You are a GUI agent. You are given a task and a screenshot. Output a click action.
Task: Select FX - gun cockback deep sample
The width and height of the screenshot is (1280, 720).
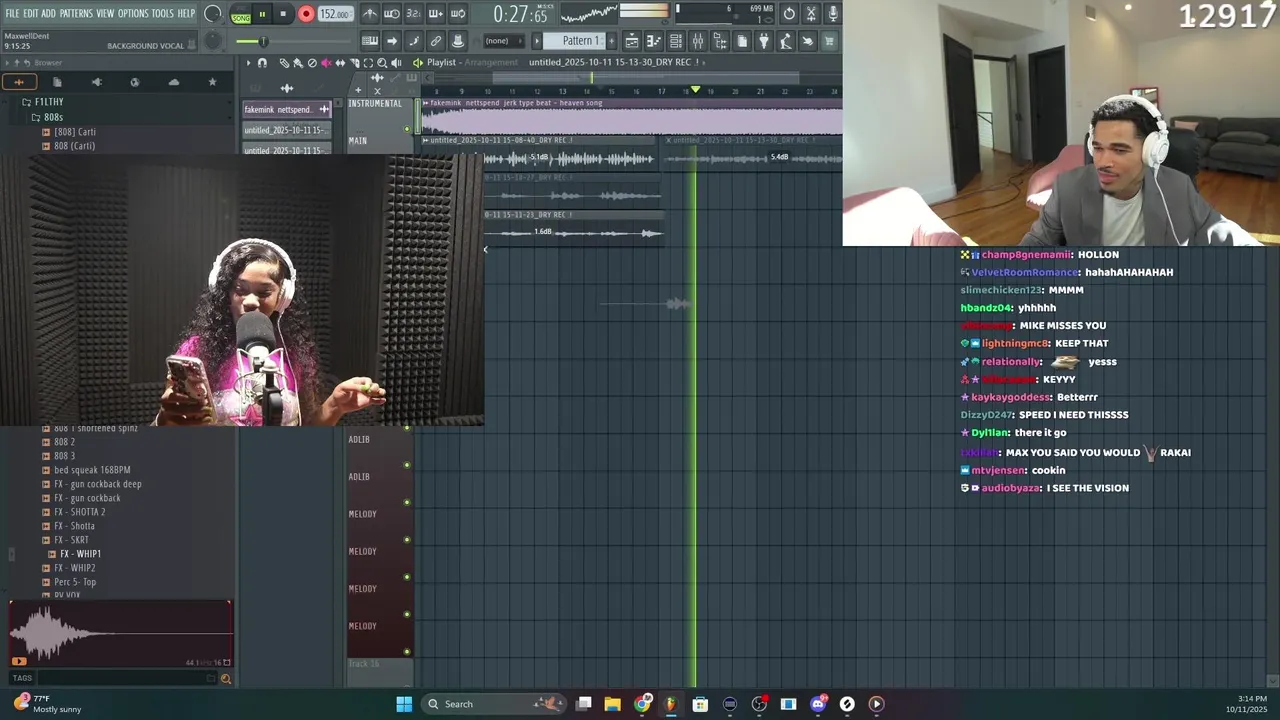coord(98,484)
